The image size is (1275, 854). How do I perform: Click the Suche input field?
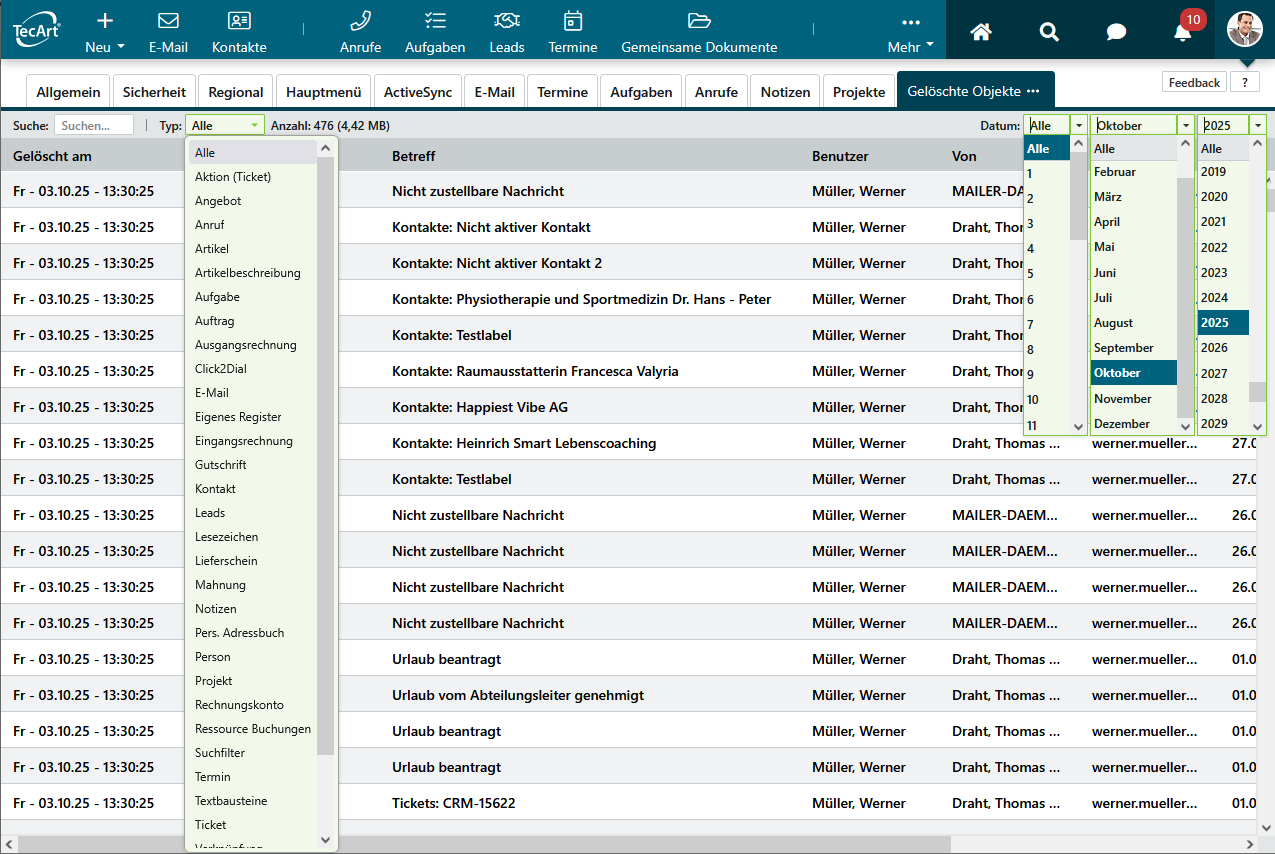click(94, 125)
